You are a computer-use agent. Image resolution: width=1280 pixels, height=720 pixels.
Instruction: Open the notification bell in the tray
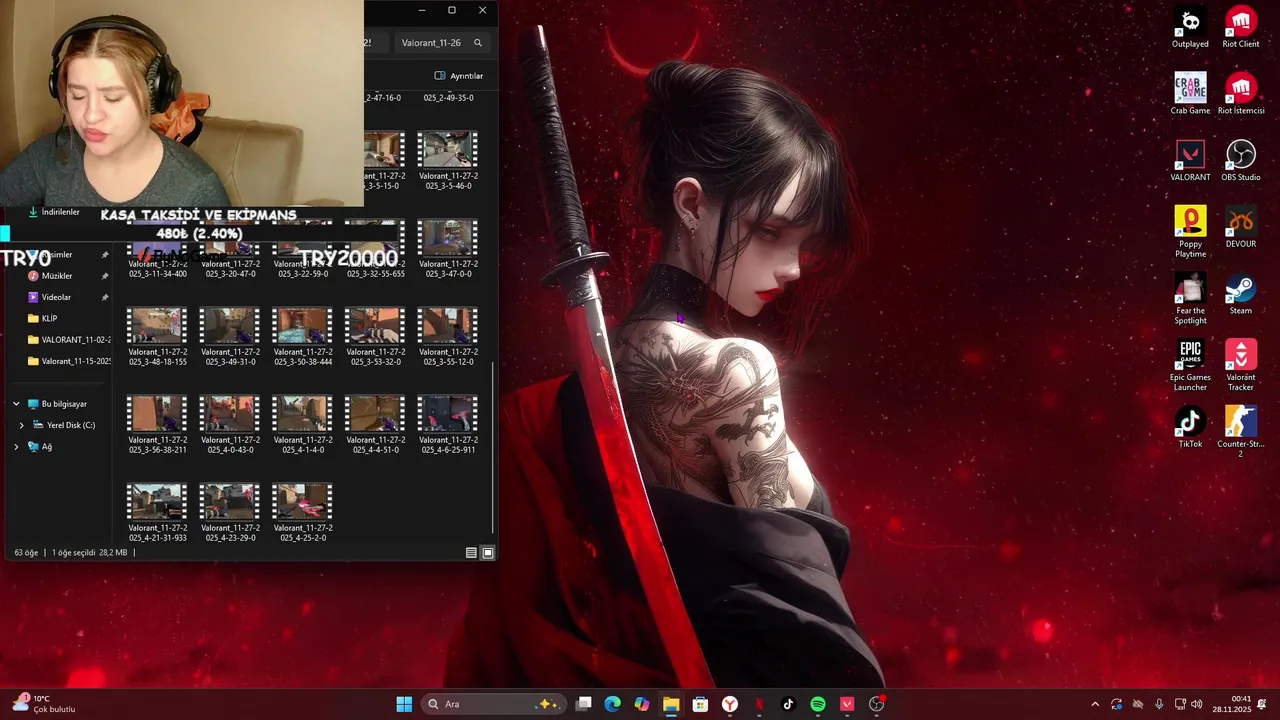tap(1262, 704)
